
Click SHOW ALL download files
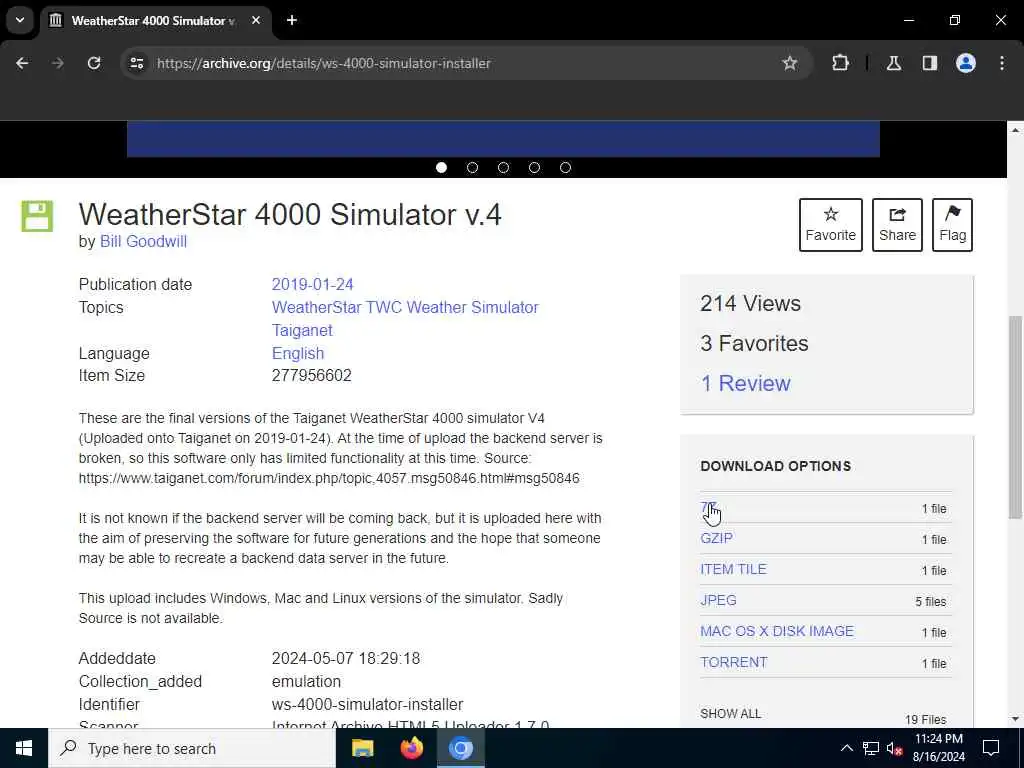tap(731, 713)
